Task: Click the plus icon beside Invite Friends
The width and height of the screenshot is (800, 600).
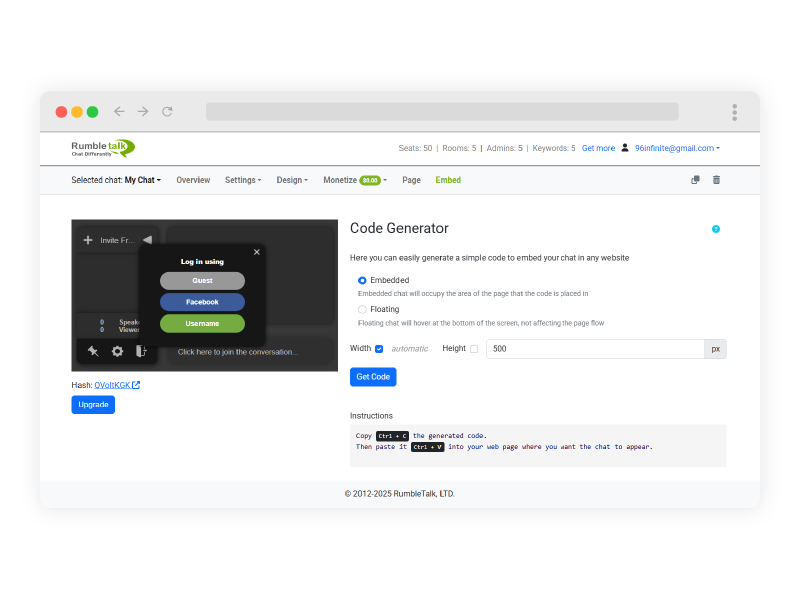Action: 88,240
